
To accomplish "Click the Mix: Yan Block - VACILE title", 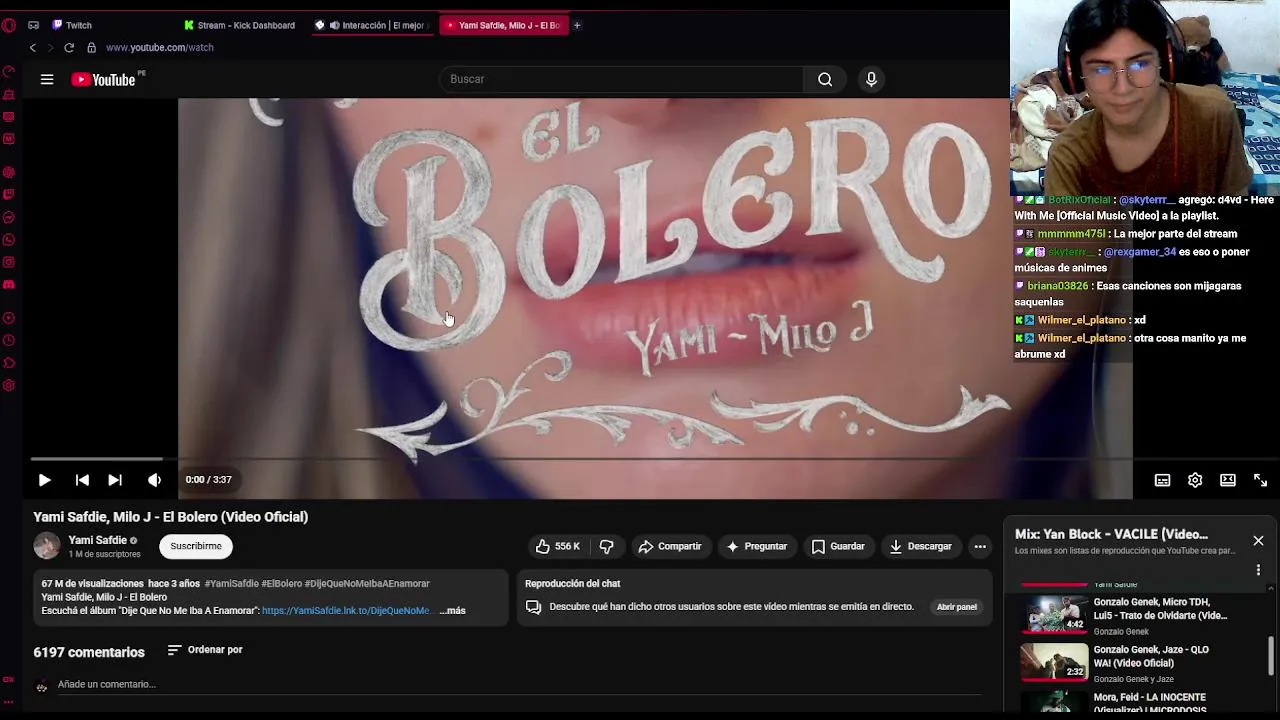I will pos(1111,534).
